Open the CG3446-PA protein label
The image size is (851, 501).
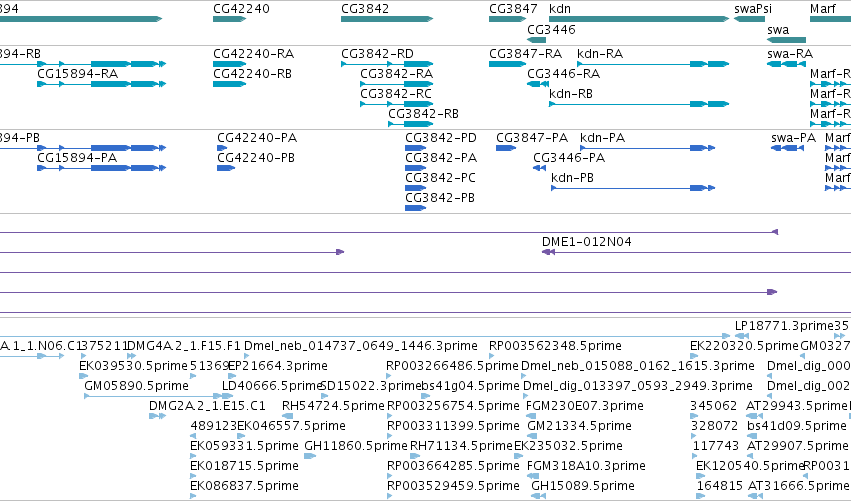point(569,158)
